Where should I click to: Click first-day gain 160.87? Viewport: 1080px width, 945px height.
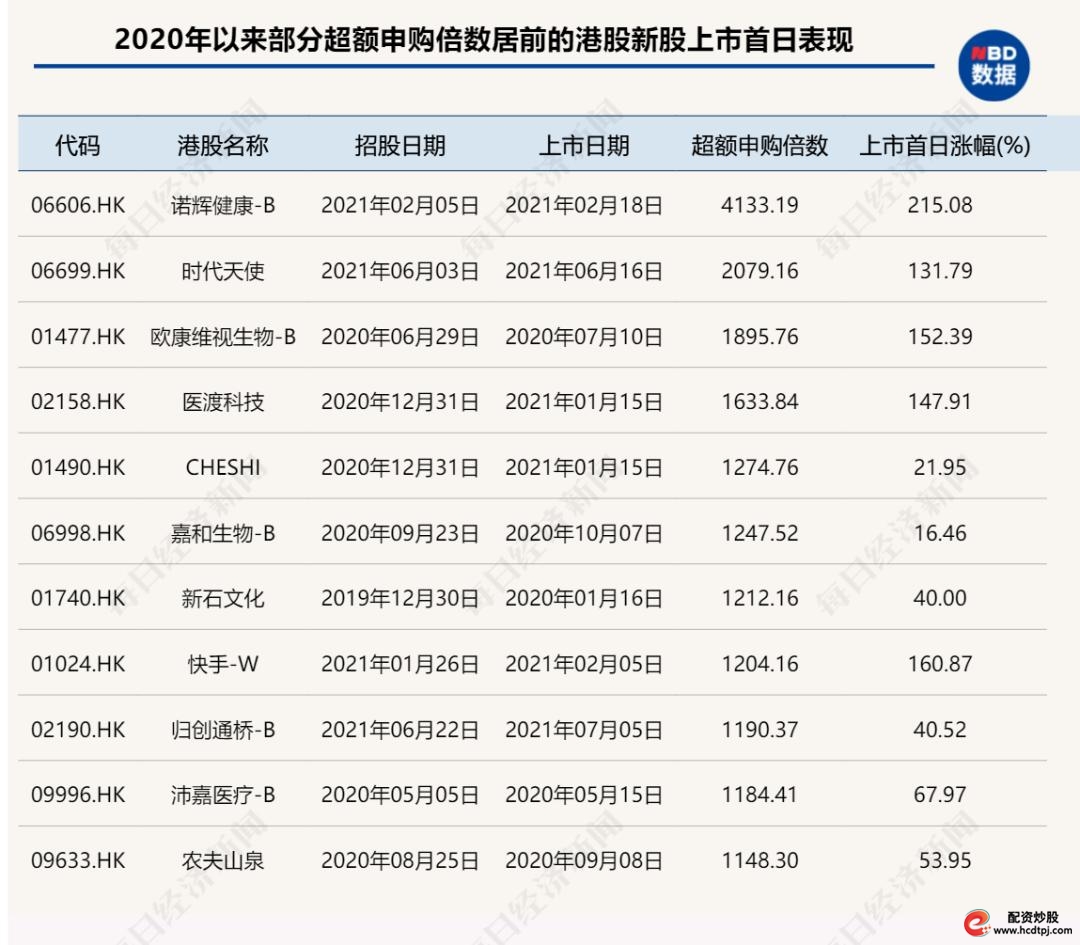(939, 664)
